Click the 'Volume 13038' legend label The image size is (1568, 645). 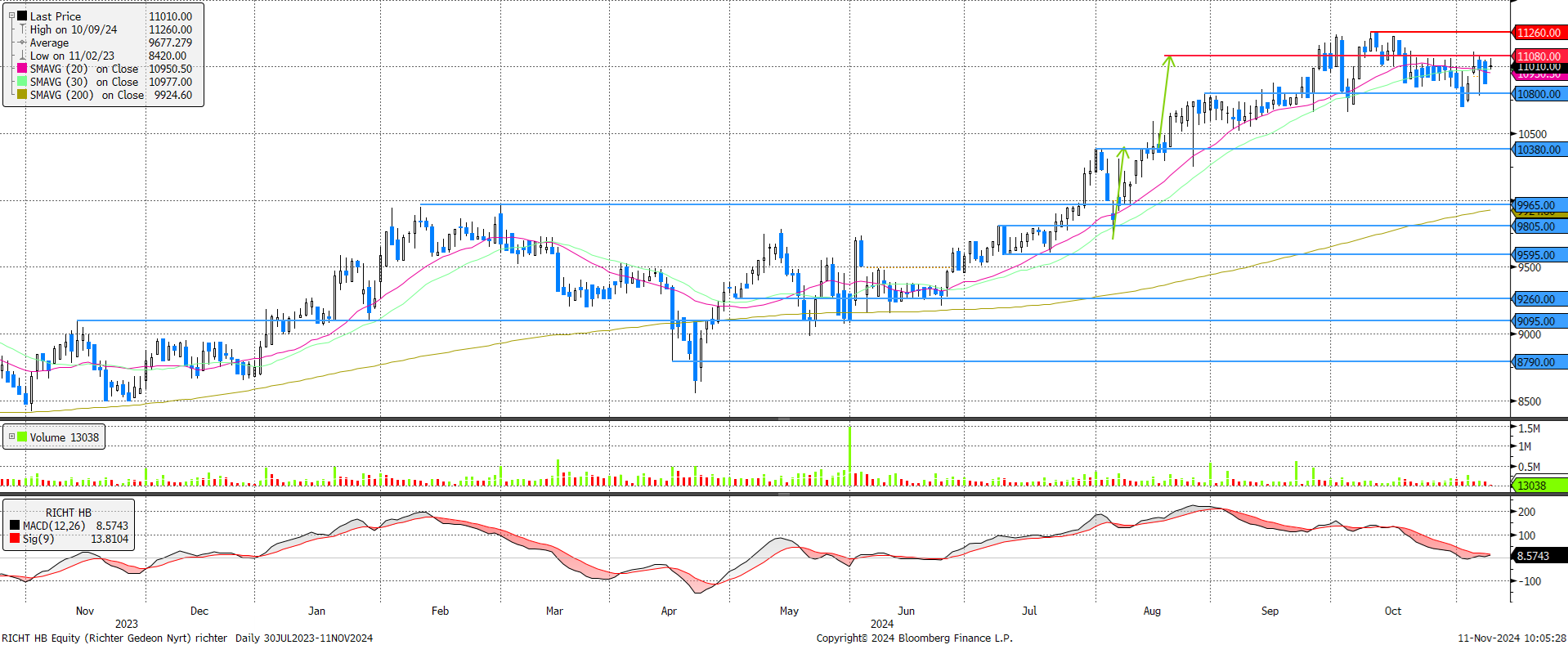click(65, 437)
